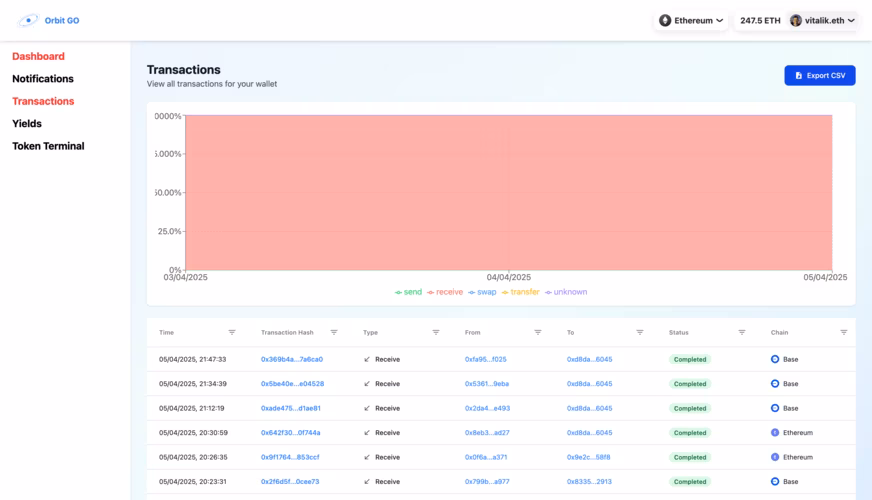Select Transactions in sidebar

43,101
